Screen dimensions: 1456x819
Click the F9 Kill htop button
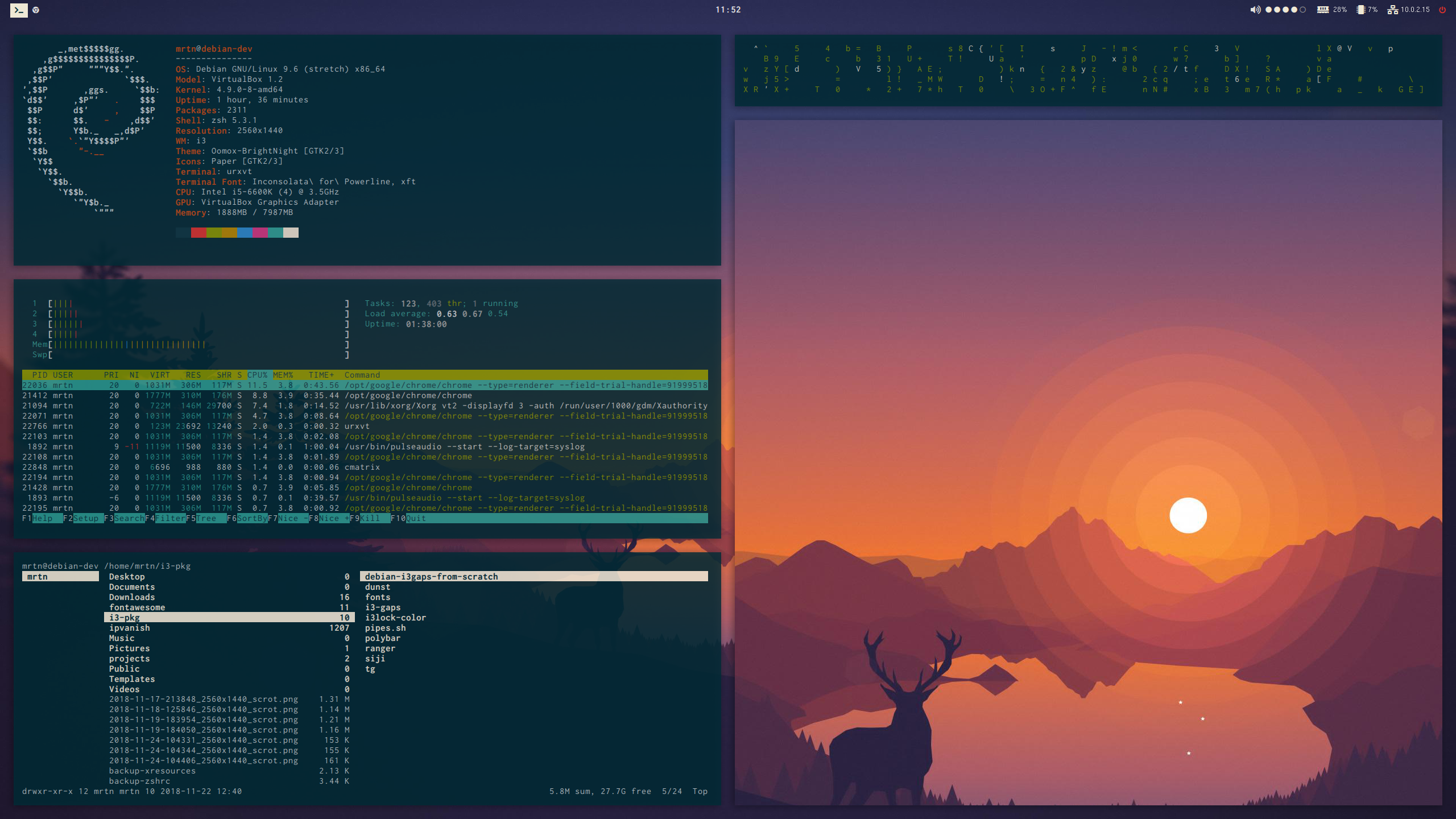click(370, 518)
